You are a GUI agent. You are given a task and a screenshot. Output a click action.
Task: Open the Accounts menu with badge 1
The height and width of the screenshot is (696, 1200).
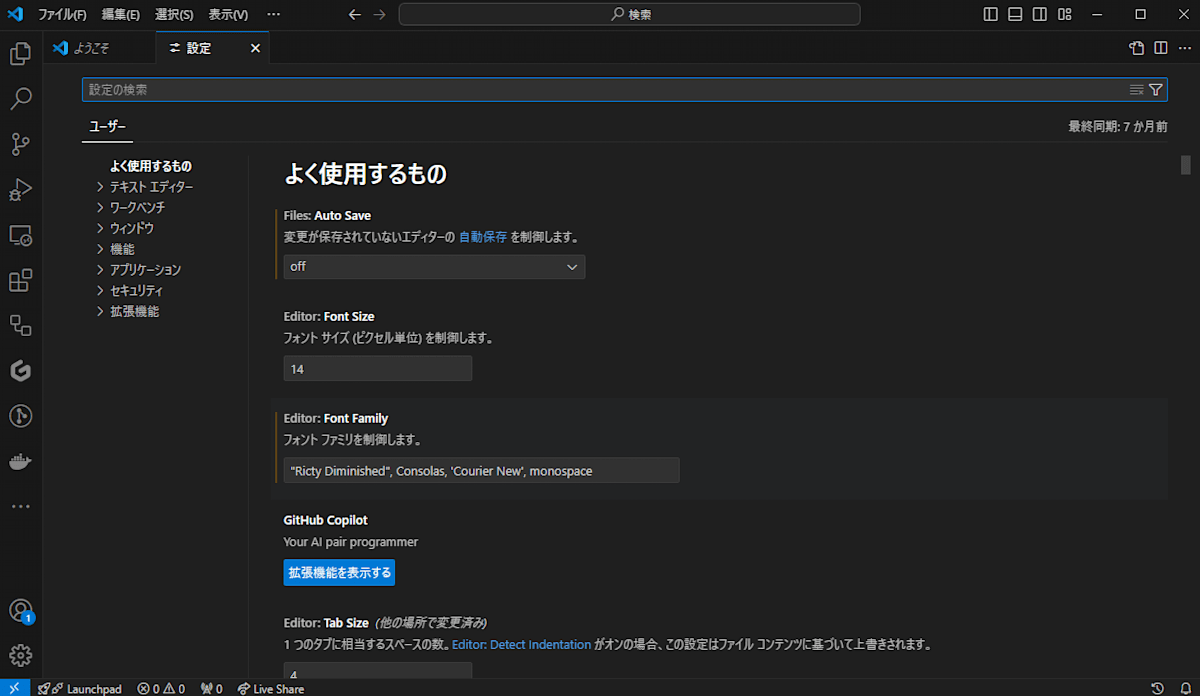click(21, 611)
